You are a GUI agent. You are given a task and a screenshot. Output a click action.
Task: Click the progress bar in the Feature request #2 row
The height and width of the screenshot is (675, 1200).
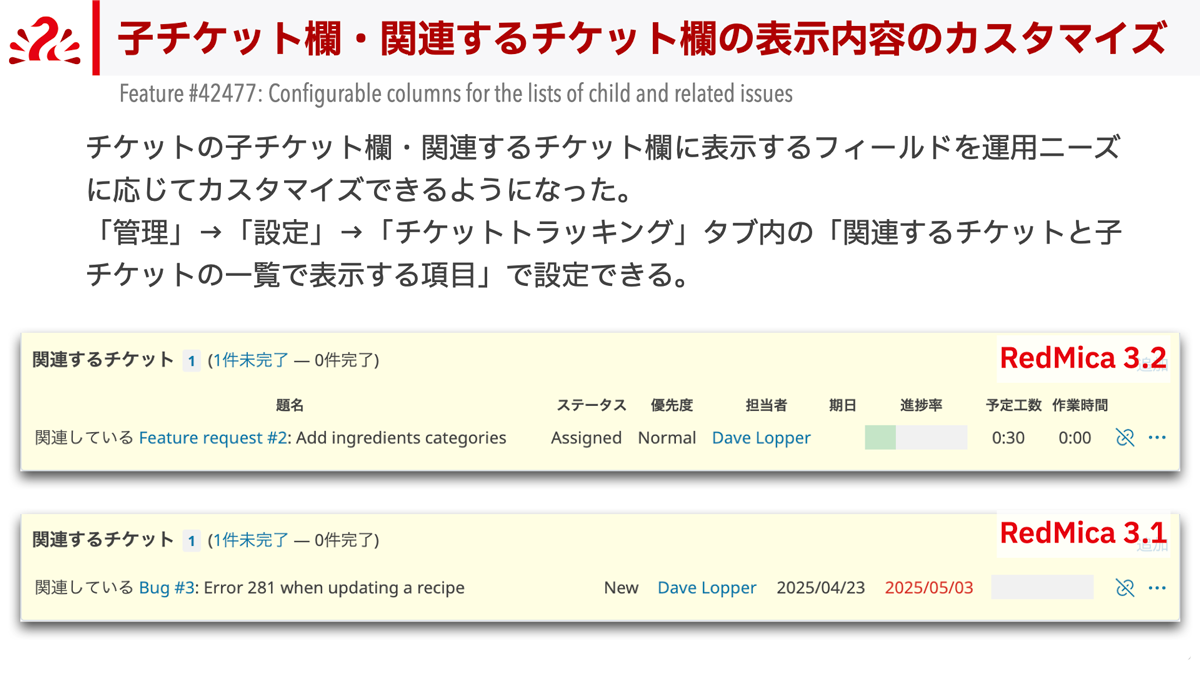(915, 437)
